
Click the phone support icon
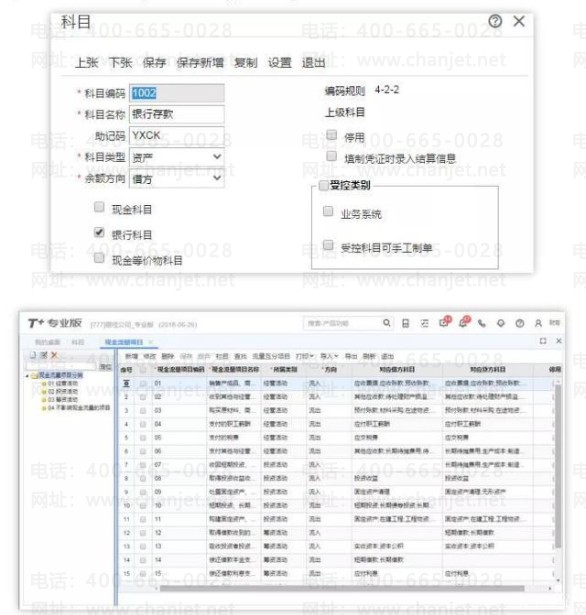click(x=482, y=323)
